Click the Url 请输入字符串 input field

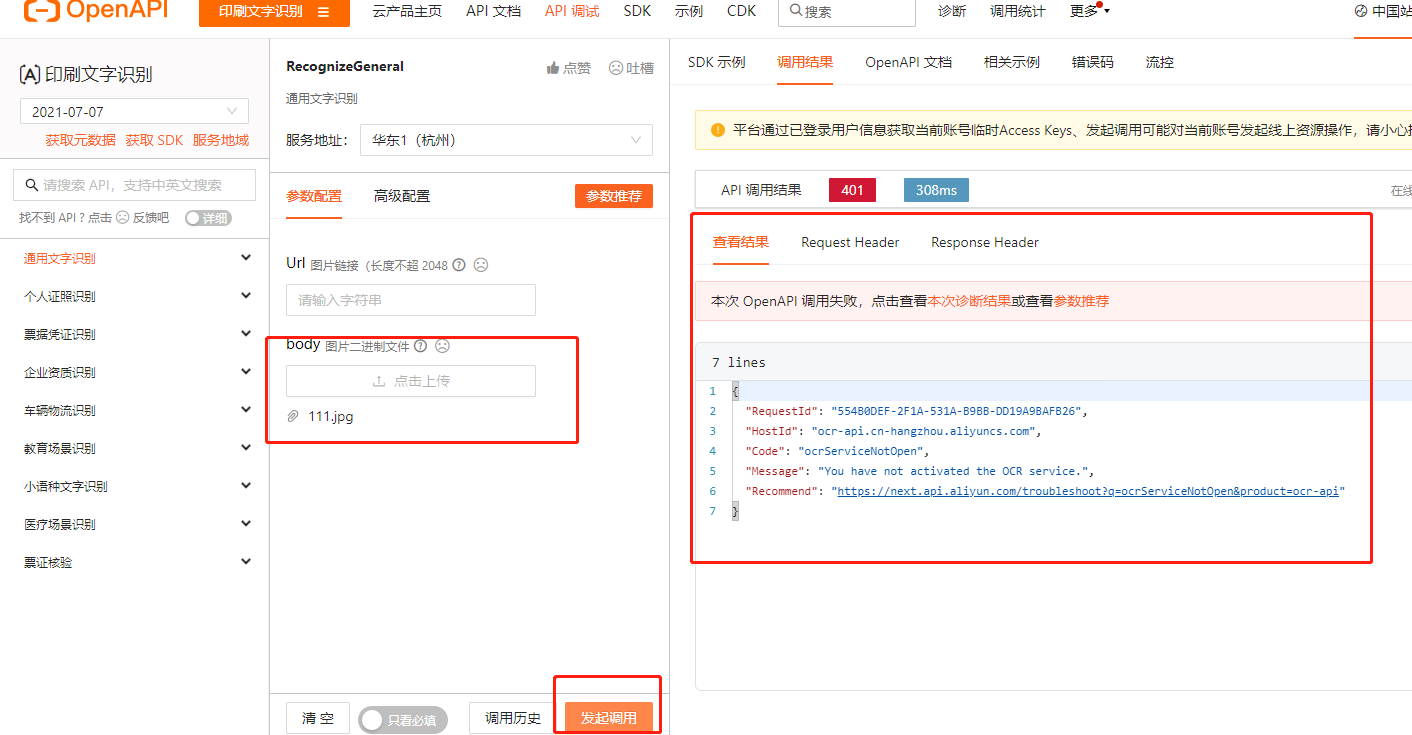(411, 300)
